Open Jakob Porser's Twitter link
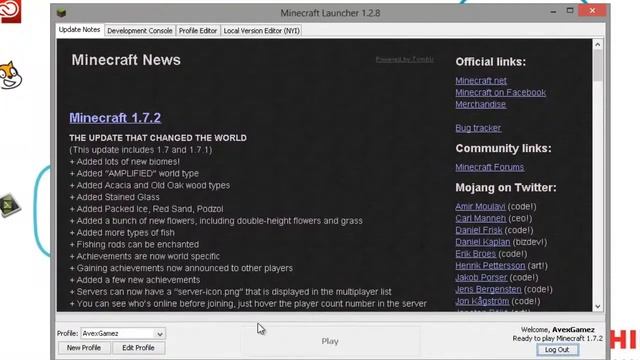 click(x=481, y=278)
